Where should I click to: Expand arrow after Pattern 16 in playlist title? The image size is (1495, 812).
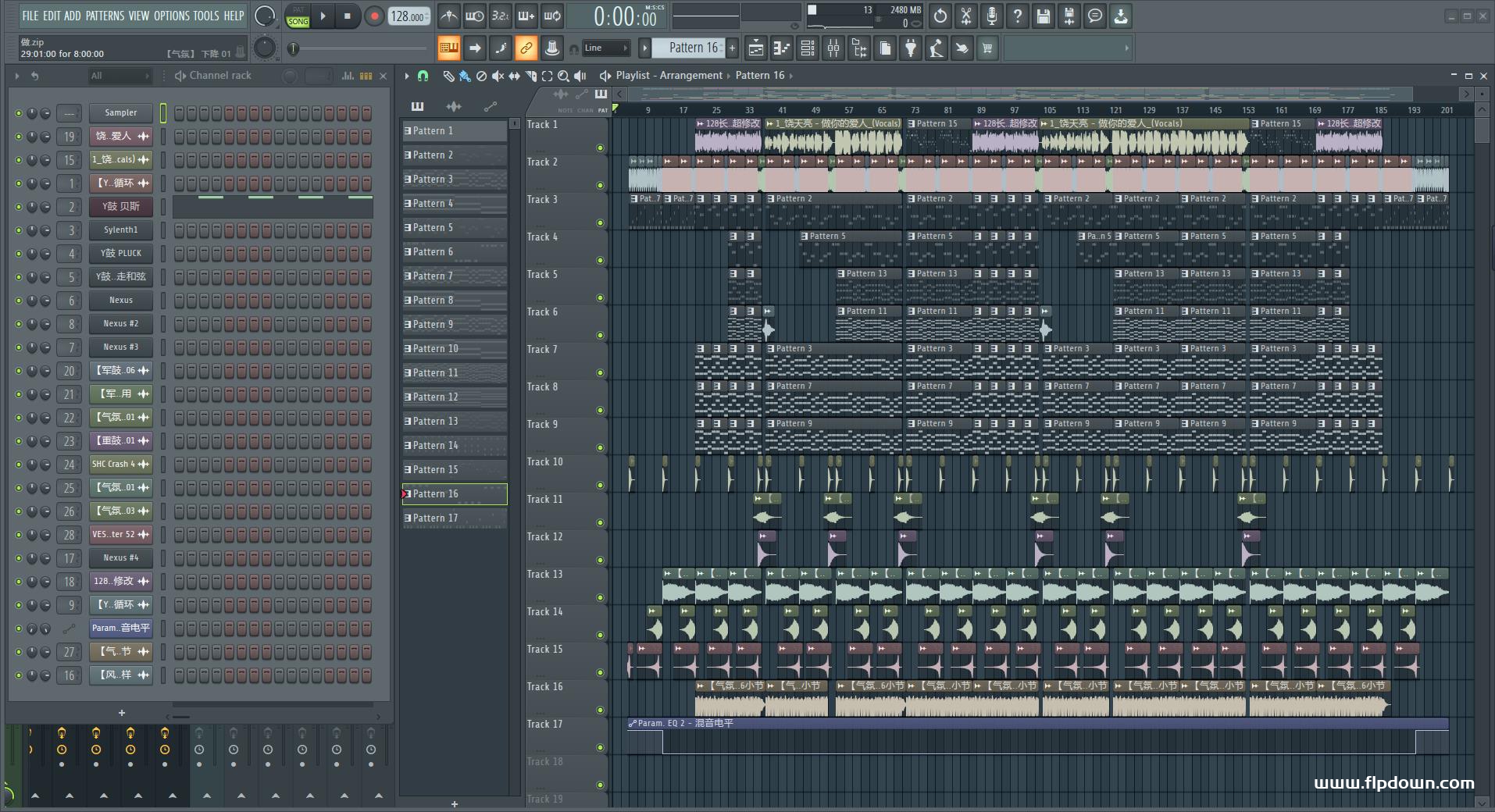[791, 76]
